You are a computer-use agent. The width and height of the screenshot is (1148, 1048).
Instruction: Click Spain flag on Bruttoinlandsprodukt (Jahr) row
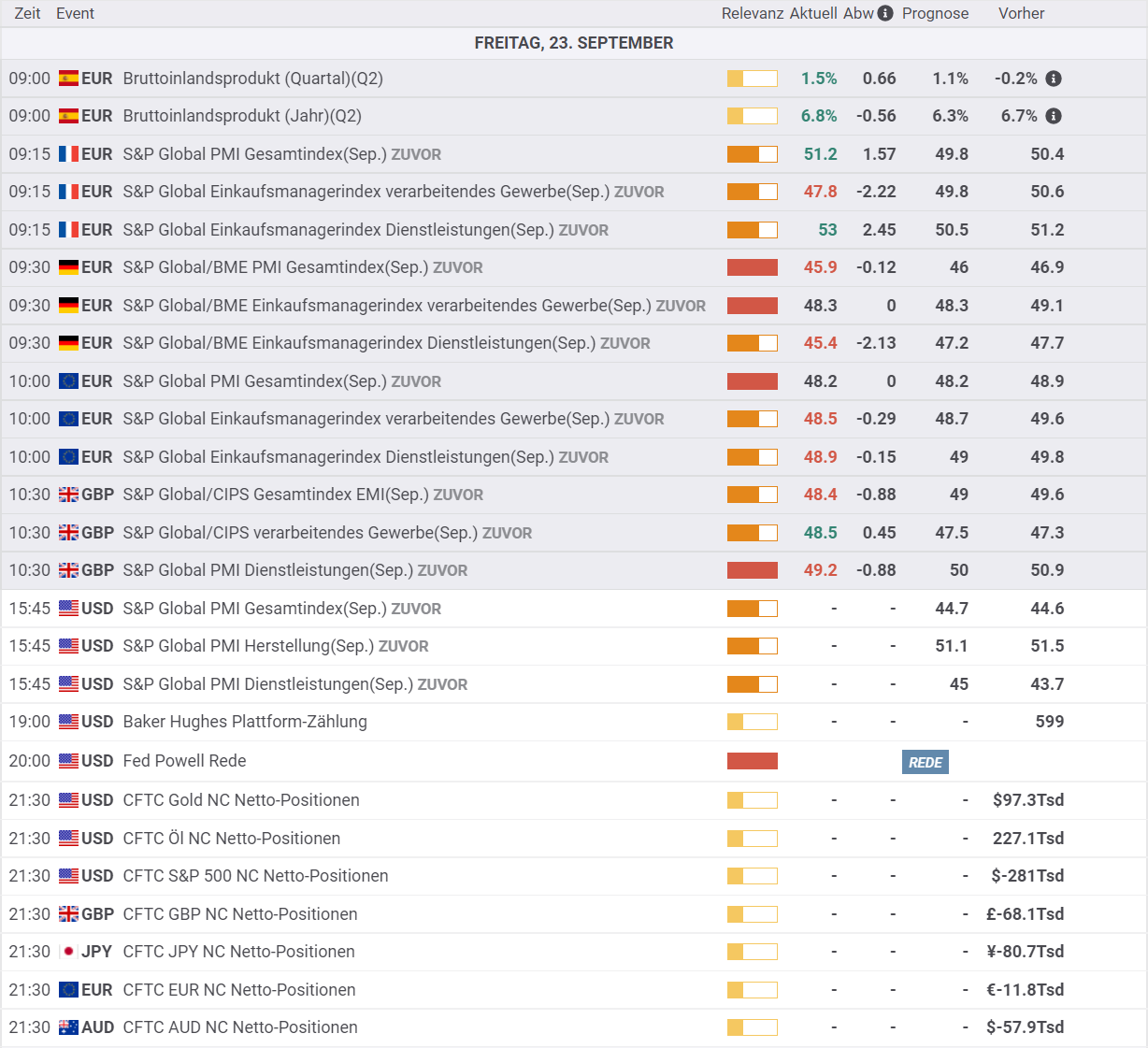(x=68, y=116)
